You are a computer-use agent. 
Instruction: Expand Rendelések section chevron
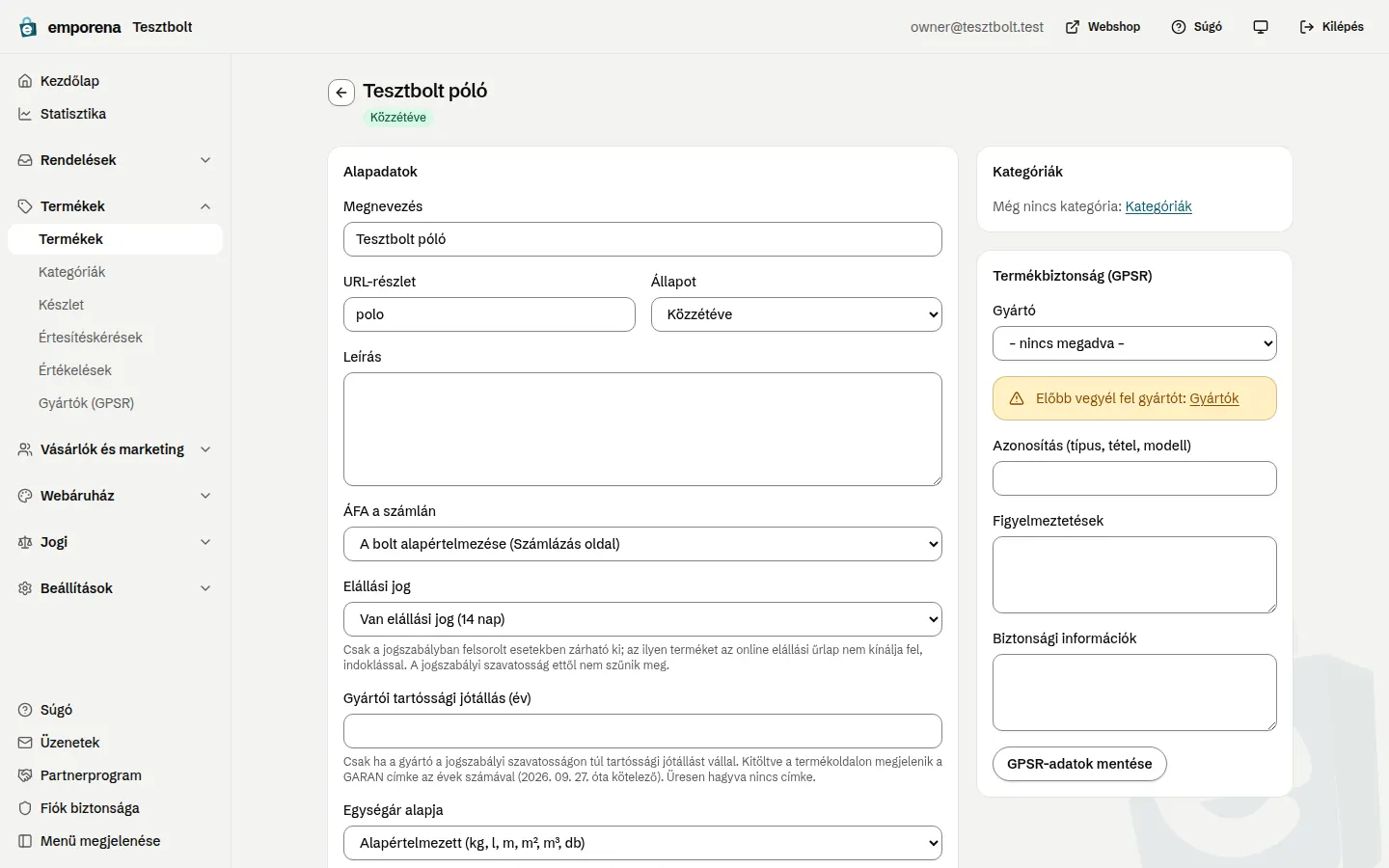205,160
